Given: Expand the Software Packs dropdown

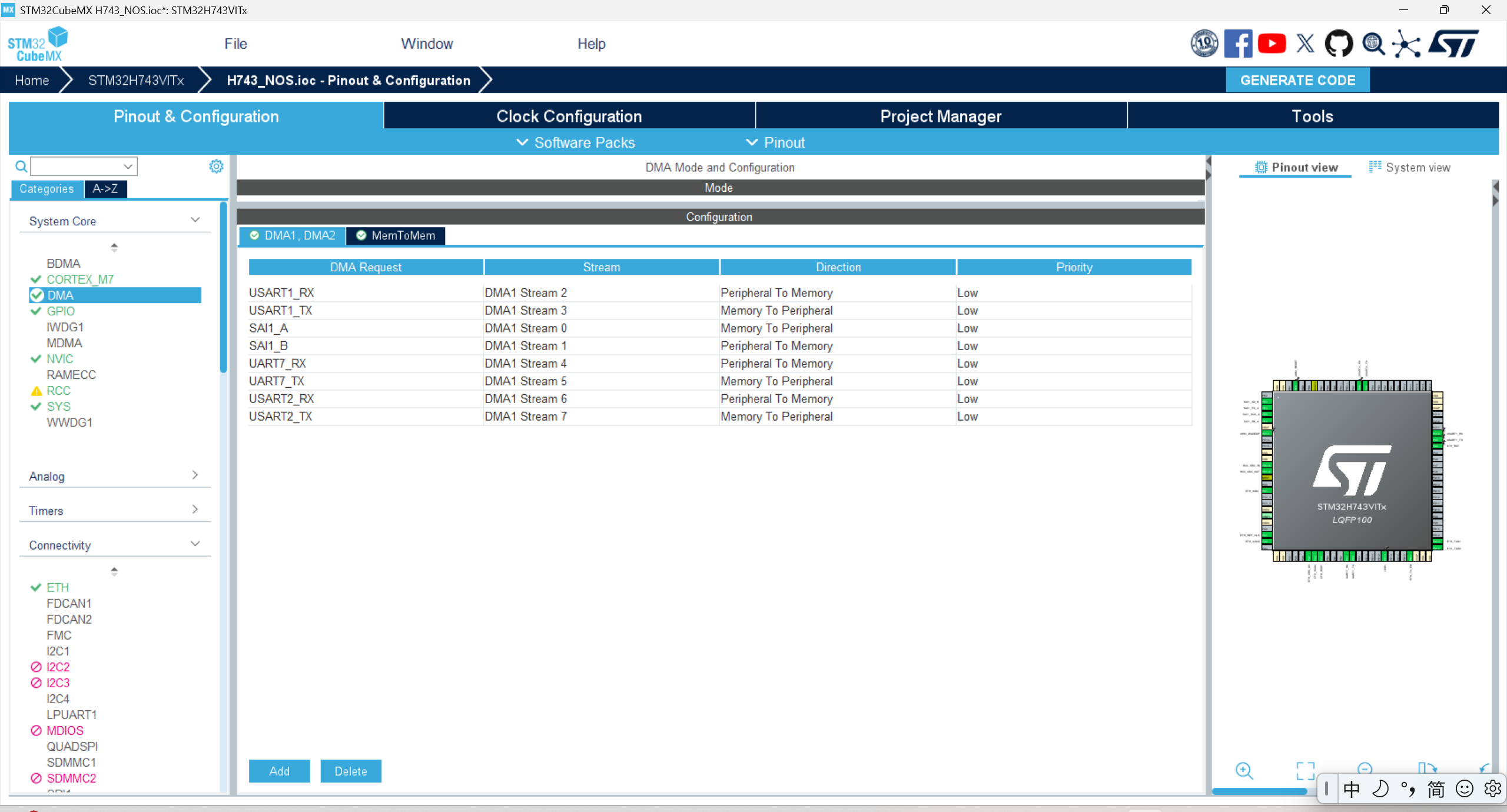Looking at the screenshot, I should pyautogui.click(x=575, y=142).
